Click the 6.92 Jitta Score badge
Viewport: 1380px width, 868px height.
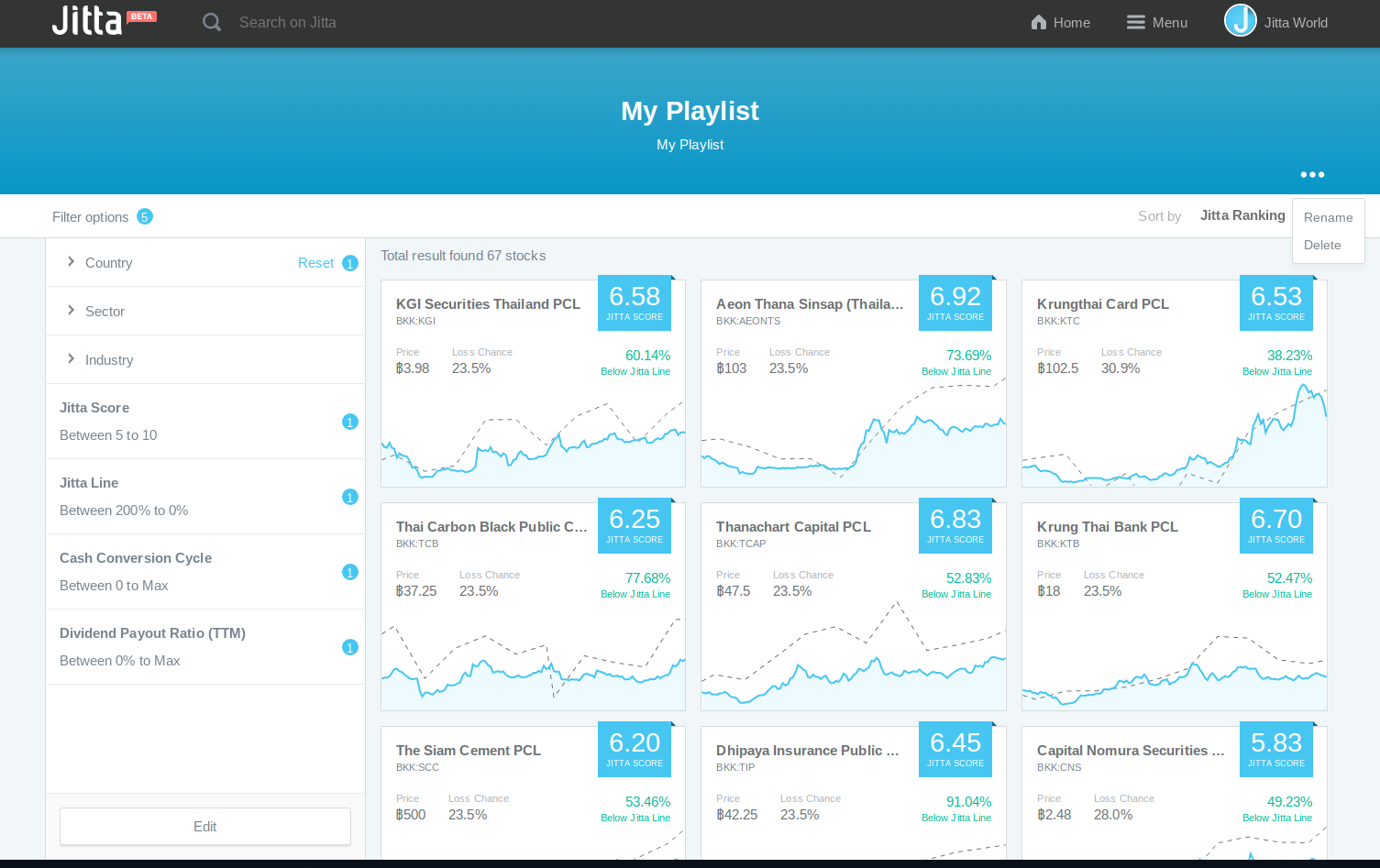[955, 302]
